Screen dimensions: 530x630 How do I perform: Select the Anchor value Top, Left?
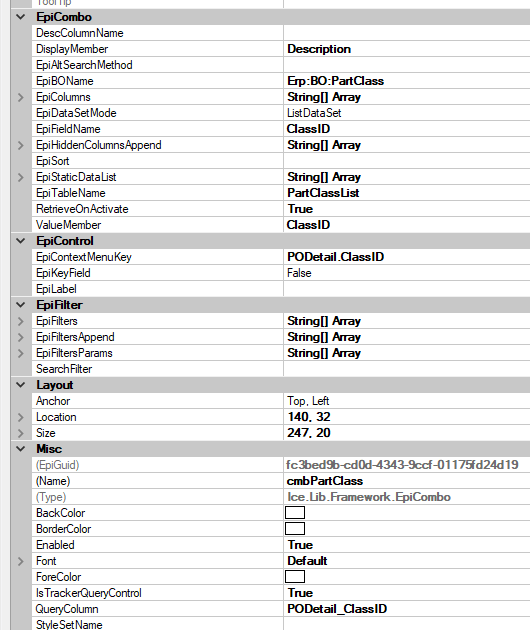pyautogui.click(x=407, y=401)
